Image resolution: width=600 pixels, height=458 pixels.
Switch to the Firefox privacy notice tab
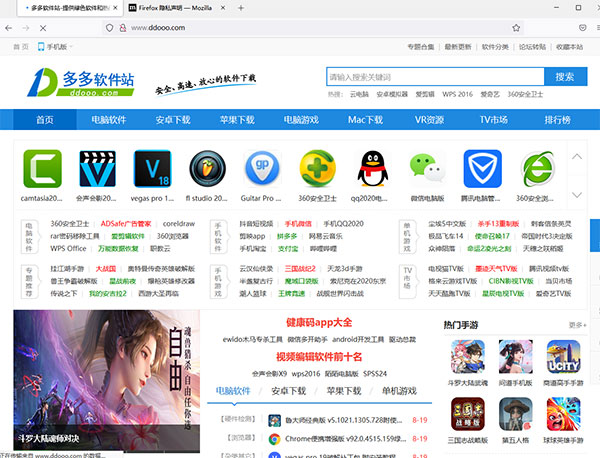[x=176, y=8]
